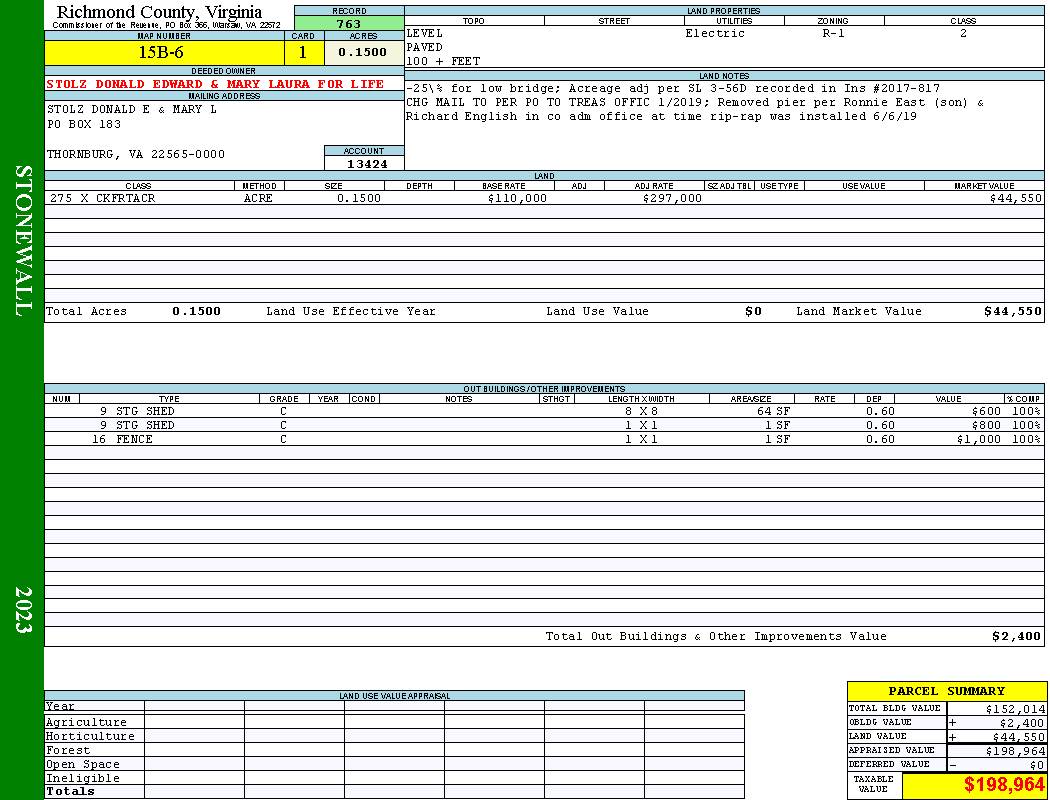This screenshot has height=800, width=1050.
Task: Click base rate $110,000
Action: (x=517, y=198)
